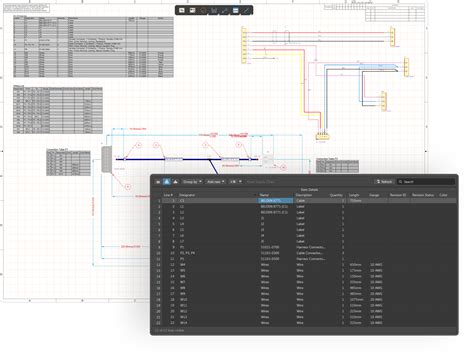This screenshot has height=361, width=474.
Task: Click the blue table icon in the floating toolbar
Action: pyautogui.click(x=235, y=10)
